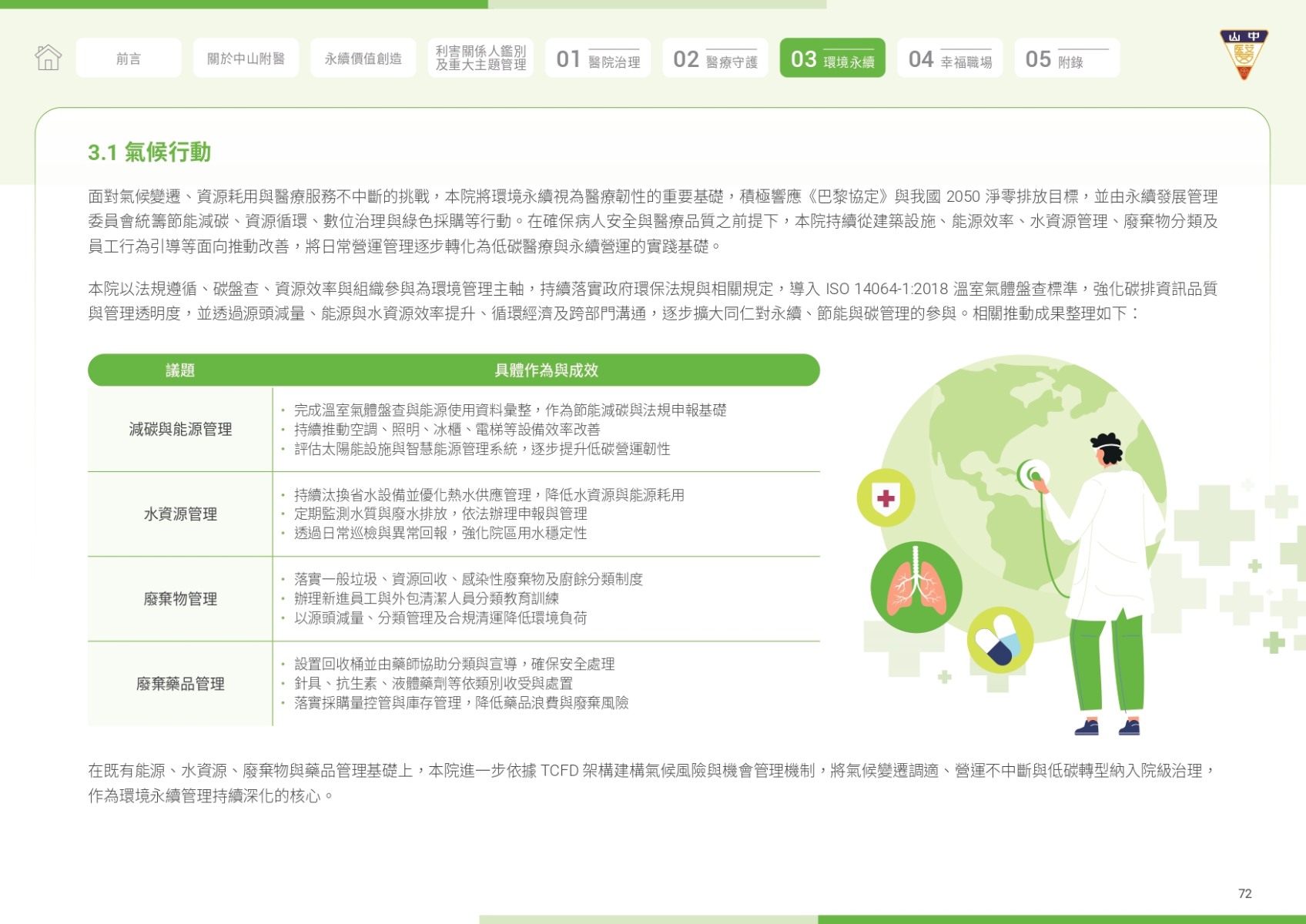
Task: Click the medical shield cross icon
Action: (886, 497)
